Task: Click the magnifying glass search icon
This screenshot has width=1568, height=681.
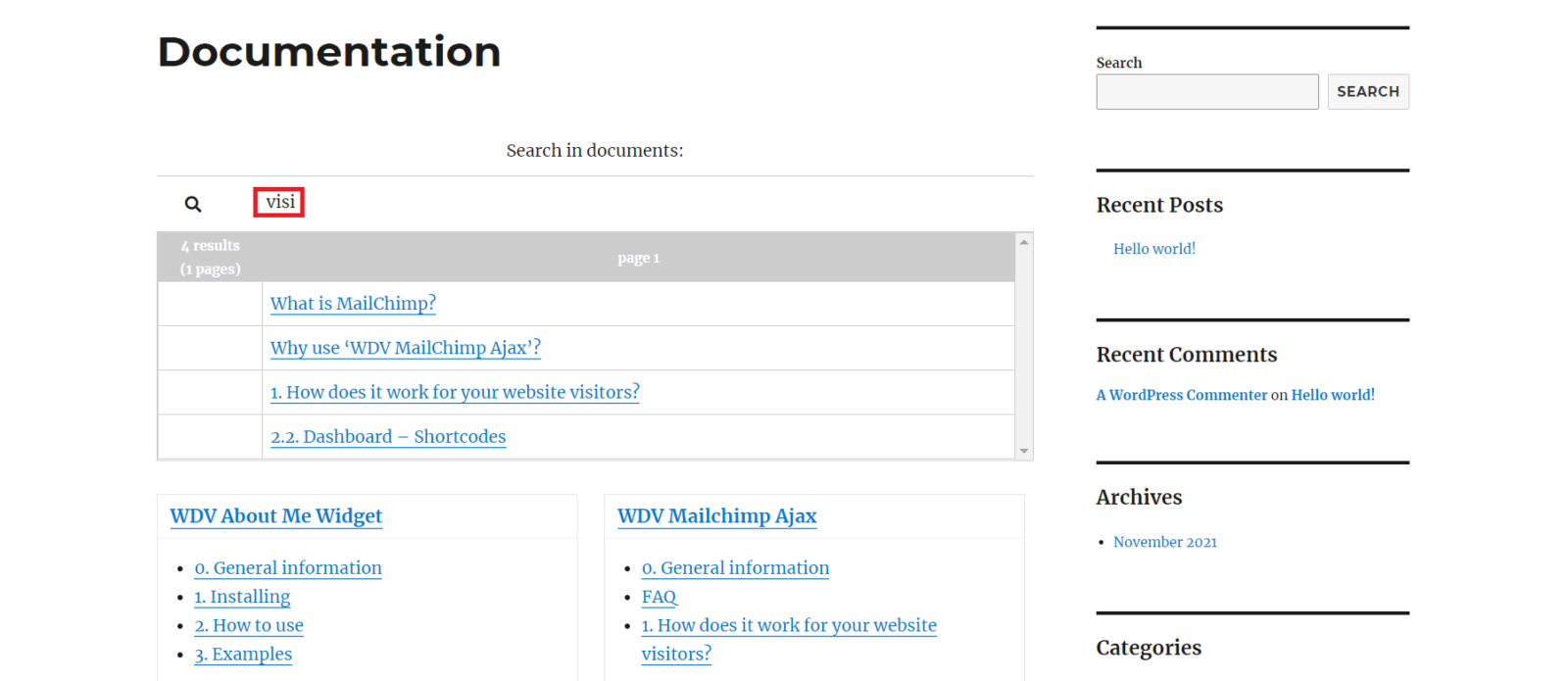Action: click(193, 204)
